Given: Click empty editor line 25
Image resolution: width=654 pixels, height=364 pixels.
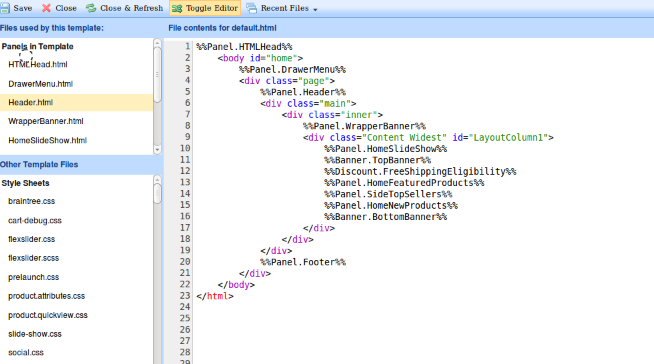Looking at the screenshot, I should [x=423, y=319].
